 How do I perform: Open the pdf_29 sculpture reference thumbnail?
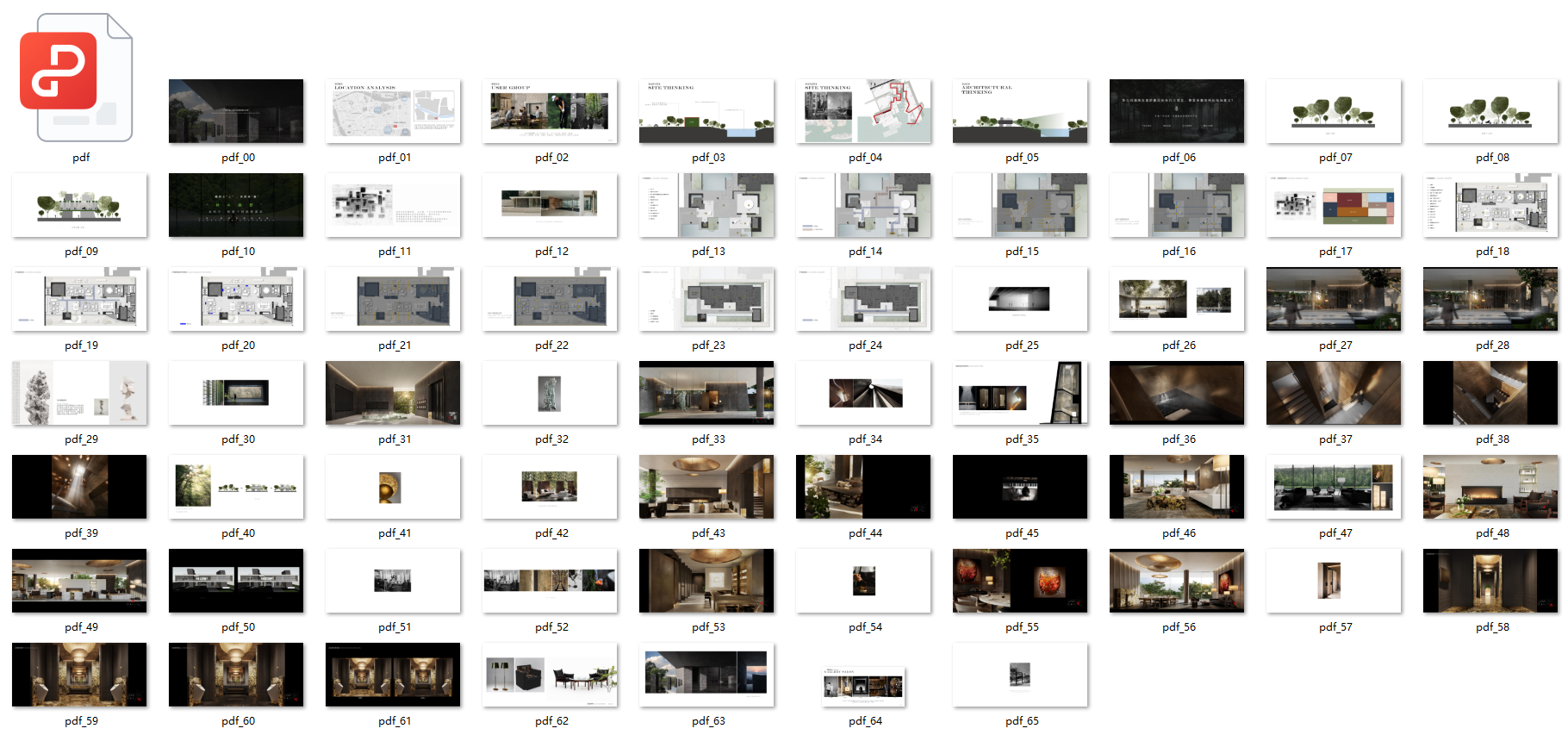click(79, 393)
